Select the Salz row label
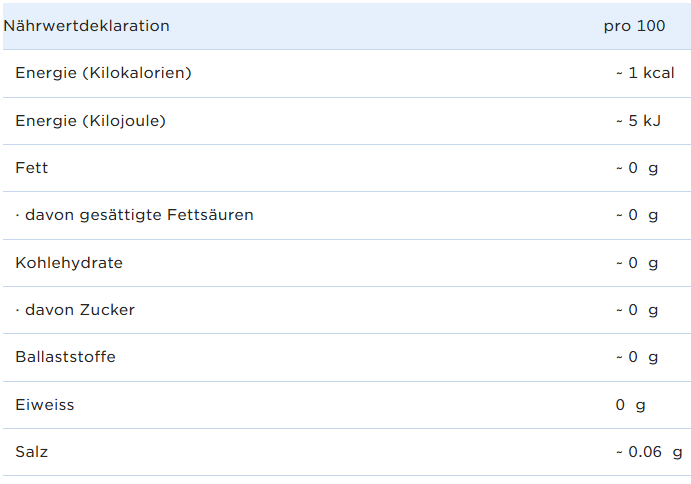The width and height of the screenshot is (691, 484). pos(32,452)
